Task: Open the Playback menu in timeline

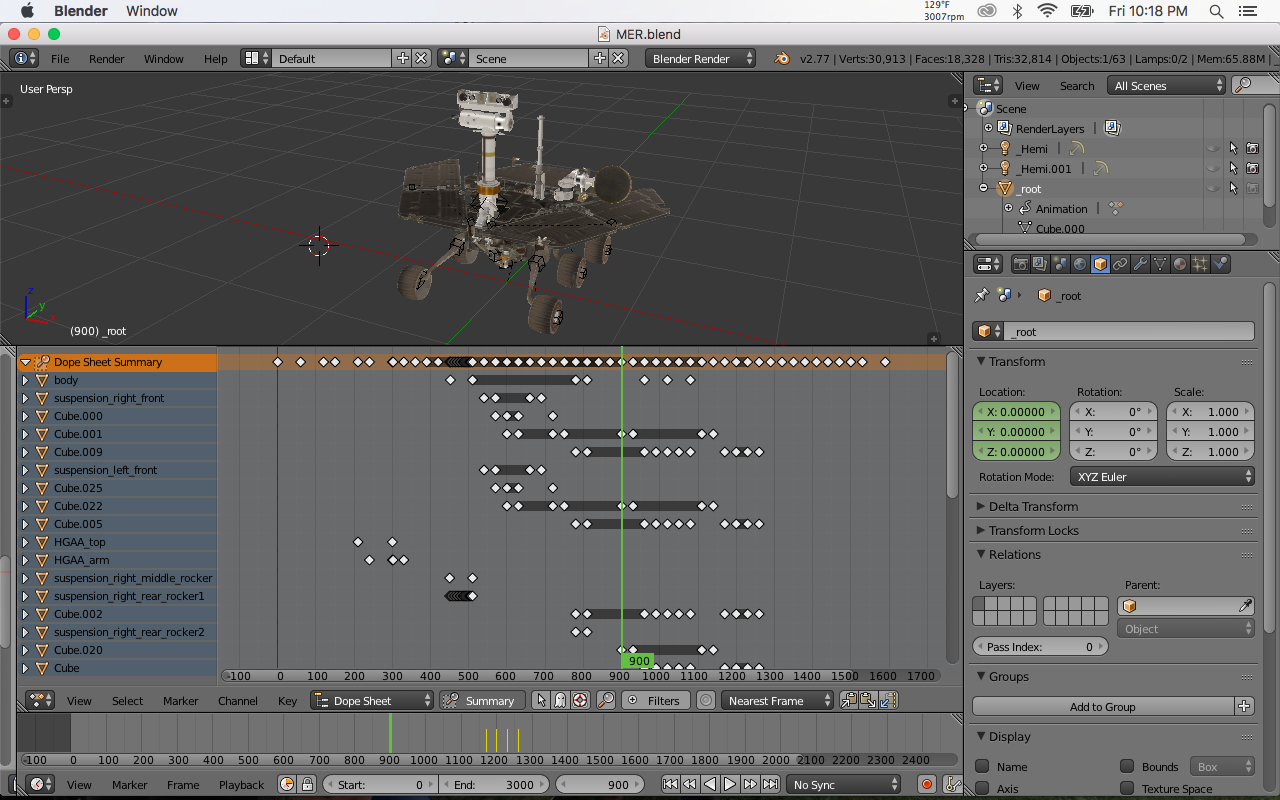Action: tap(241, 785)
